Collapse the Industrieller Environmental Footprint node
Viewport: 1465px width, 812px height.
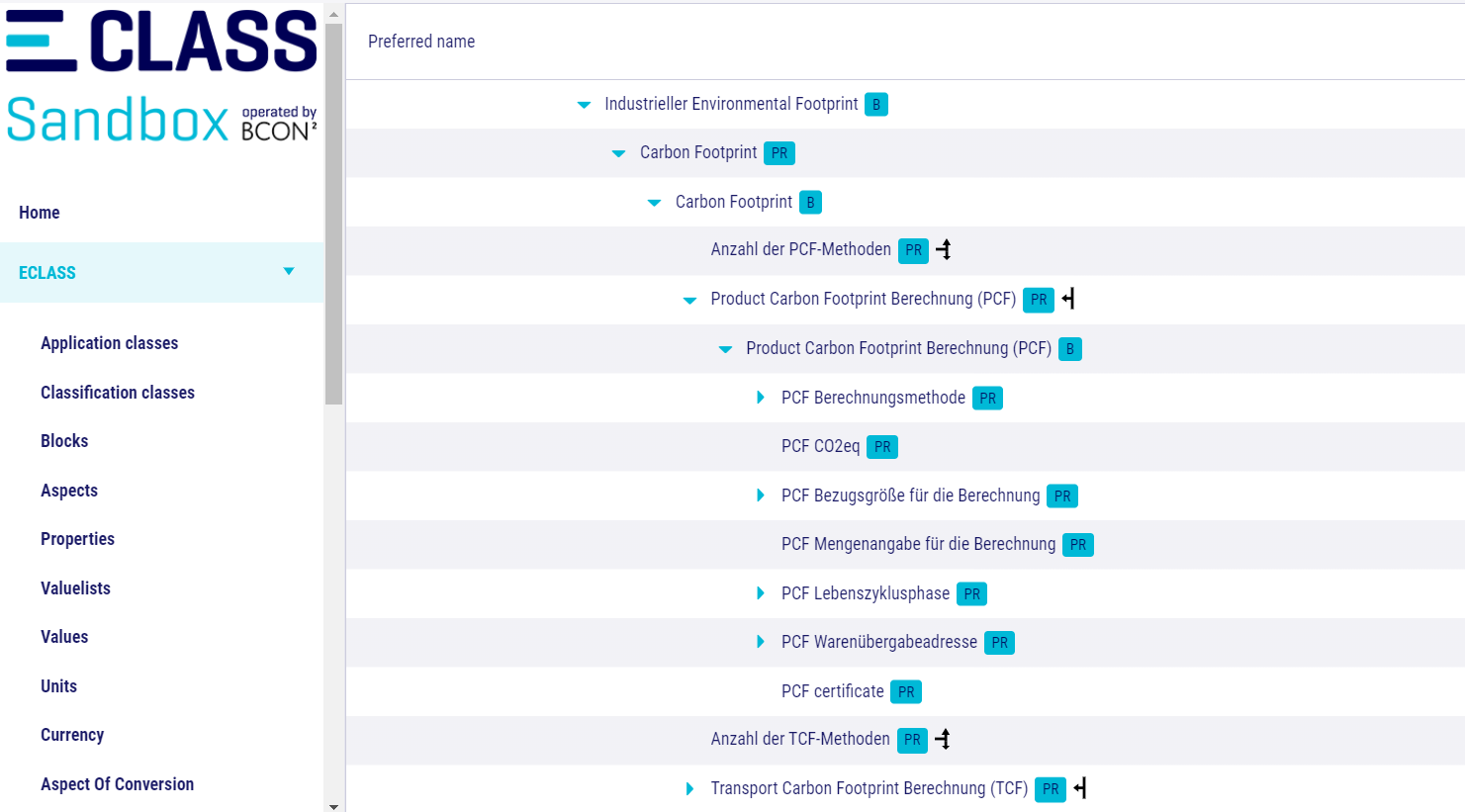[x=584, y=105]
